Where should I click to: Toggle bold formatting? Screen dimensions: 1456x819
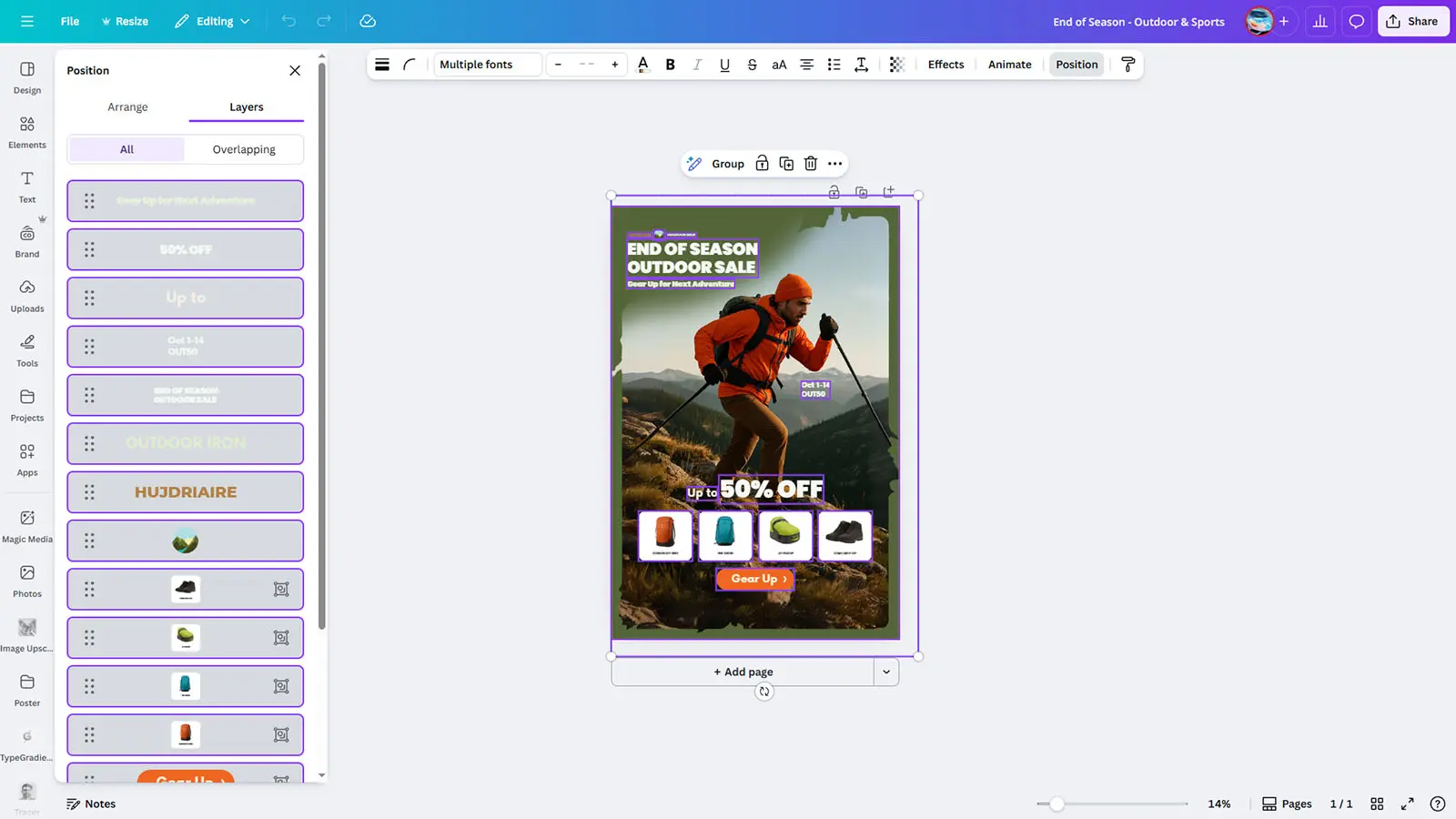tap(670, 65)
